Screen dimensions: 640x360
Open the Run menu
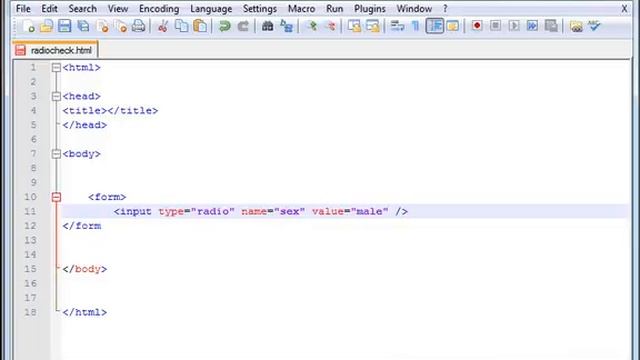pyautogui.click(x=334, y=9)
